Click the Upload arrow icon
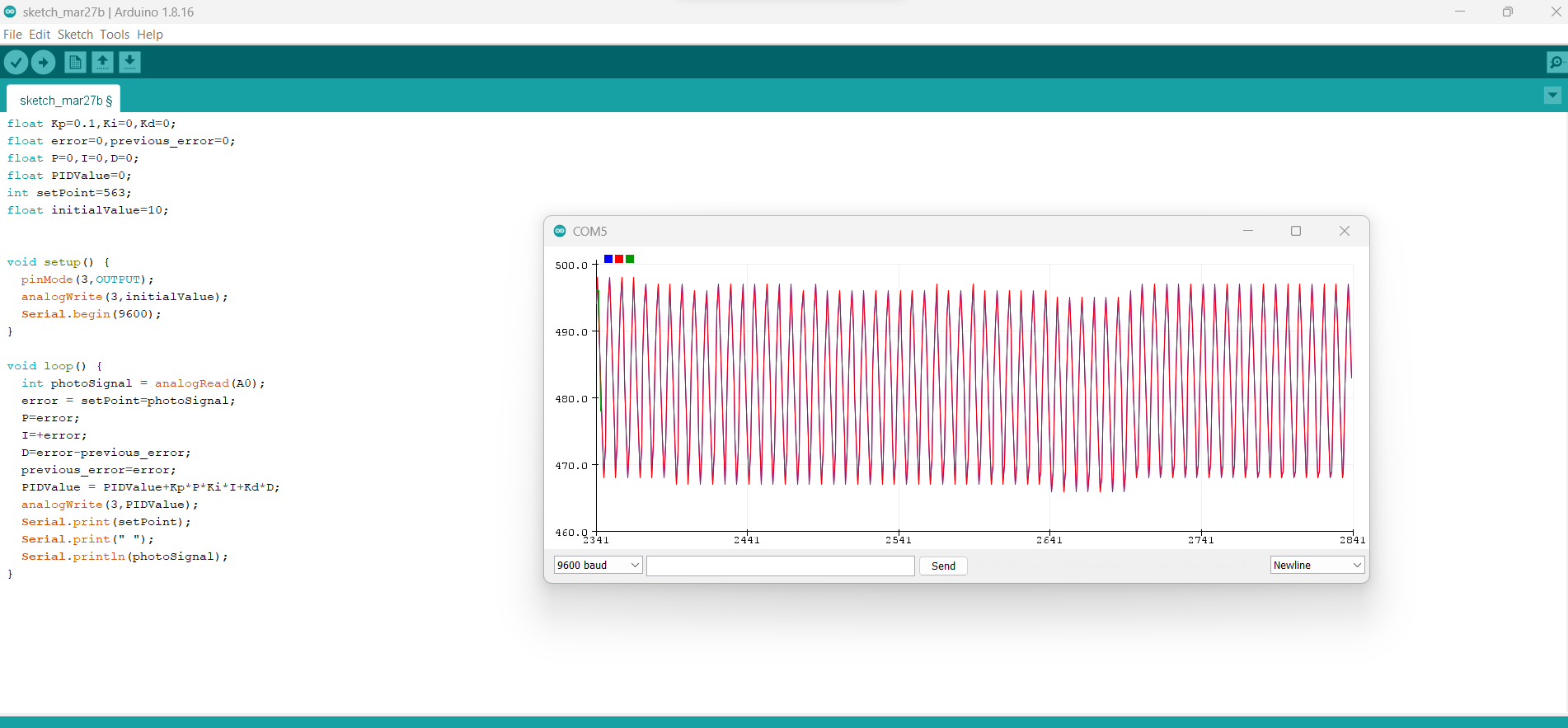The width and height of the screenshot is (1568, 728). (x=43, y=63)
